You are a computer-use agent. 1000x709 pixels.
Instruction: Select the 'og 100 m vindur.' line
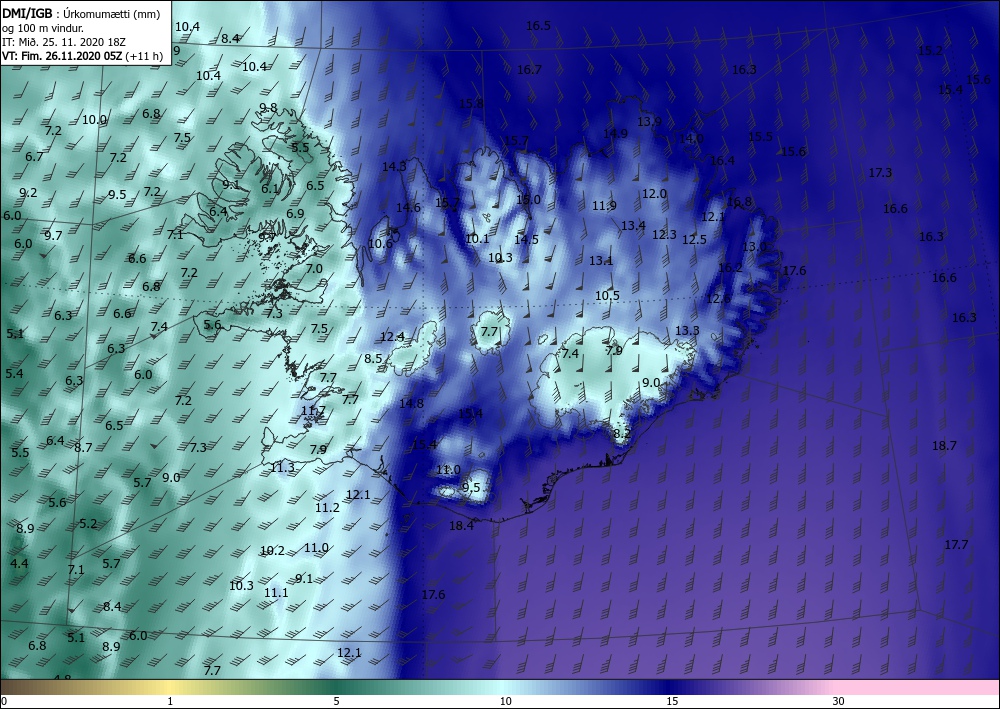[43, 28]
